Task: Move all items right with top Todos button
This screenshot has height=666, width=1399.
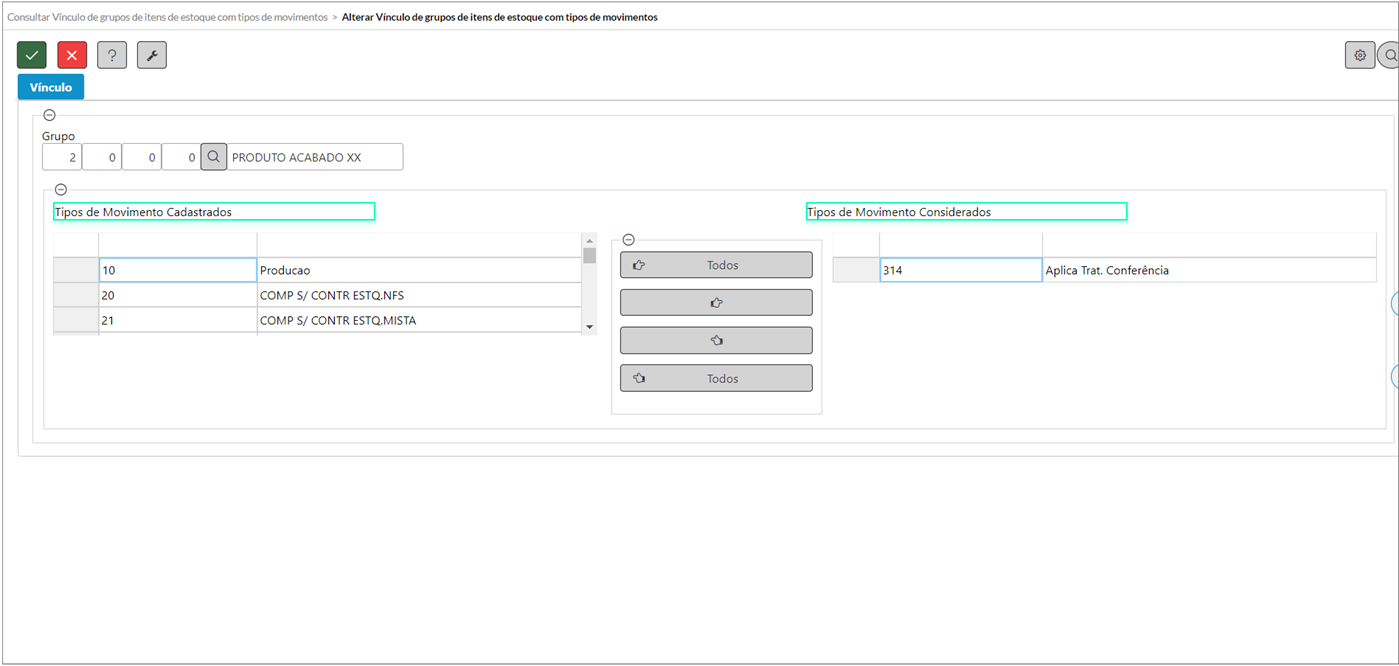Action: pos(716,265)
